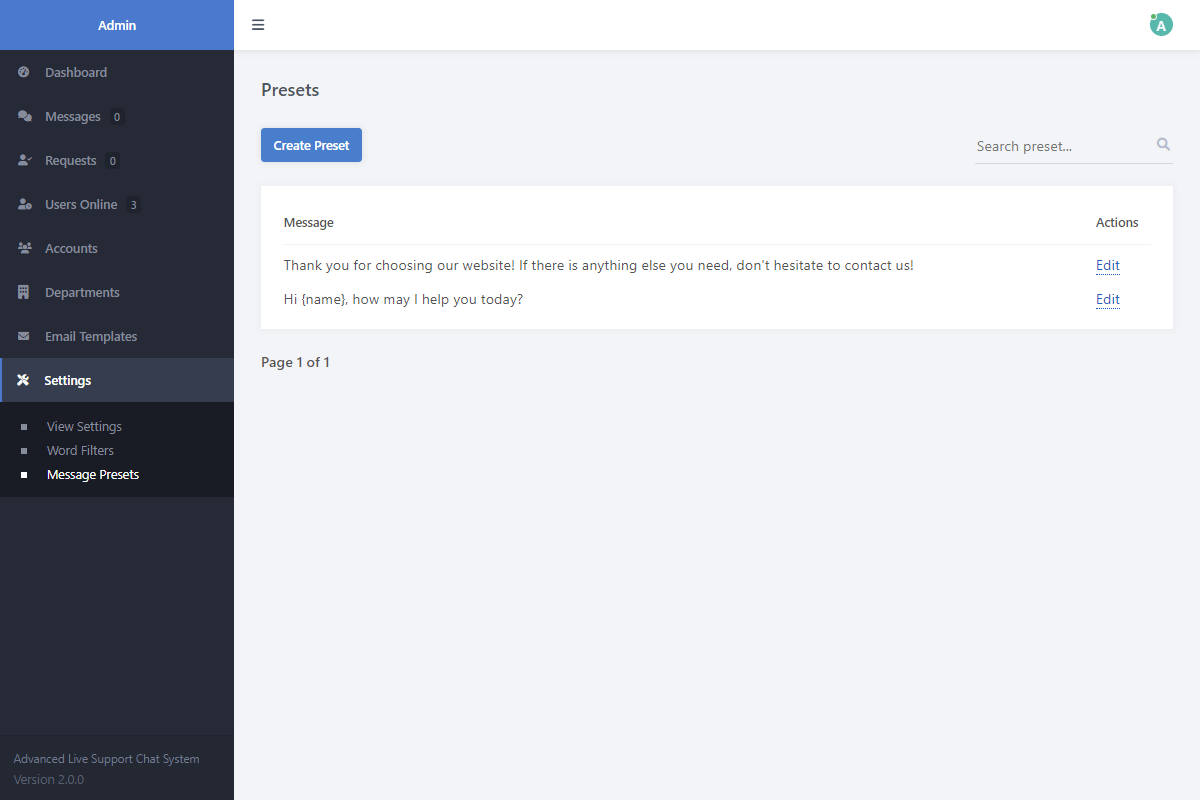Click the hamburger menu toggle icon
The width and height of the screenshot is (1200, 800).
tap(258, 25)
